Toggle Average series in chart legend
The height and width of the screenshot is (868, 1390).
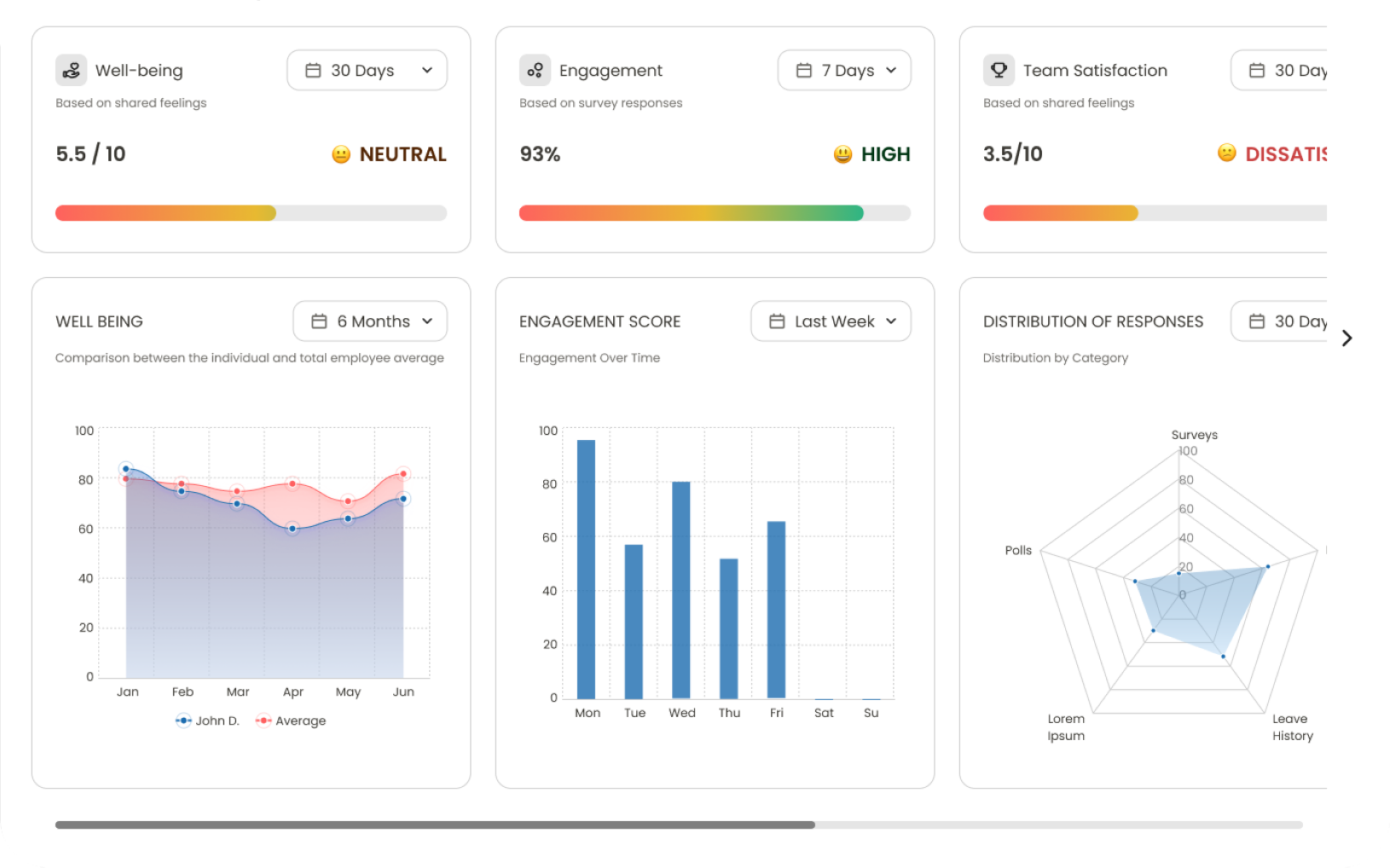point(291,720)
